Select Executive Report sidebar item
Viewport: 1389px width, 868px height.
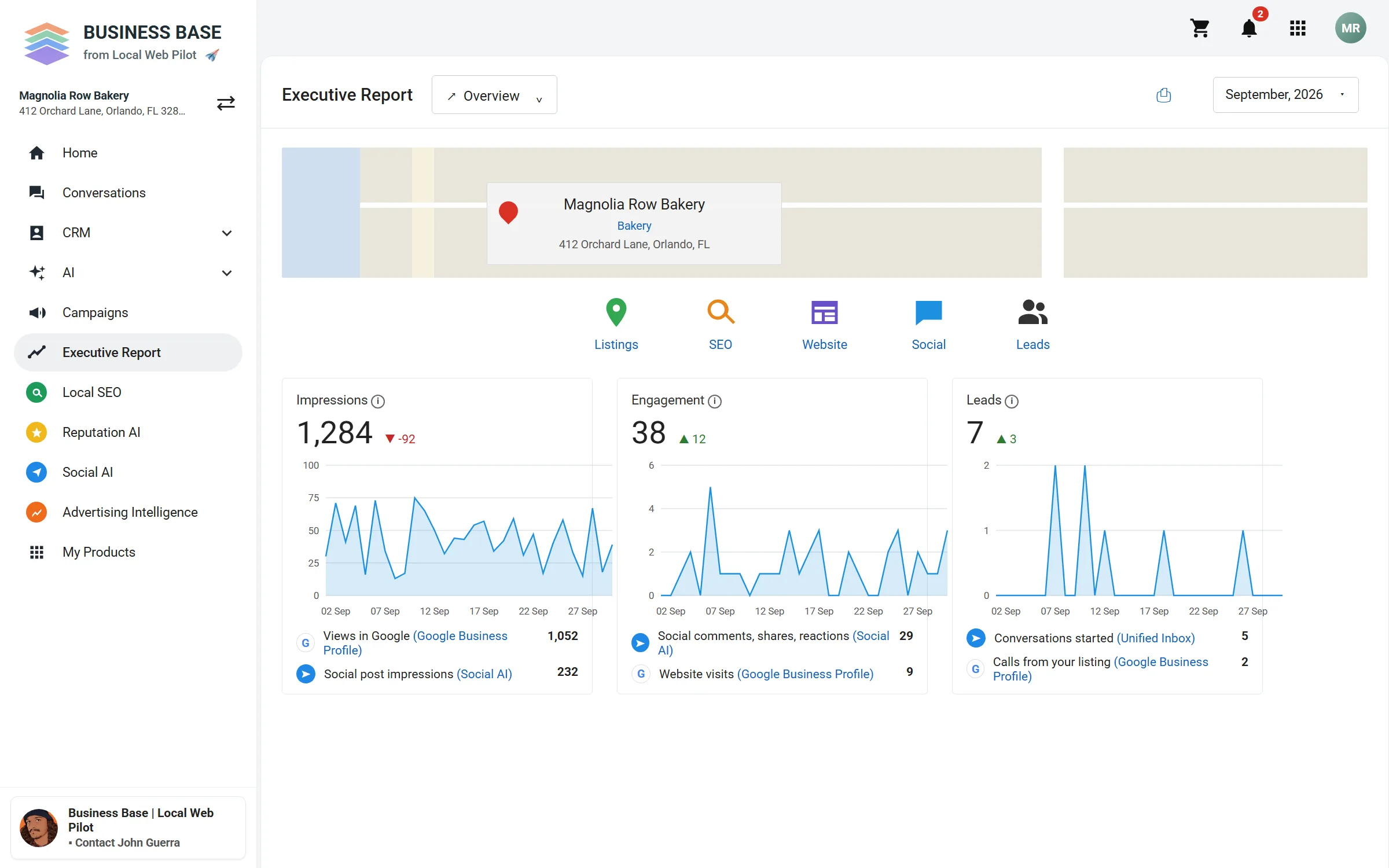click(x=128, y=352)
